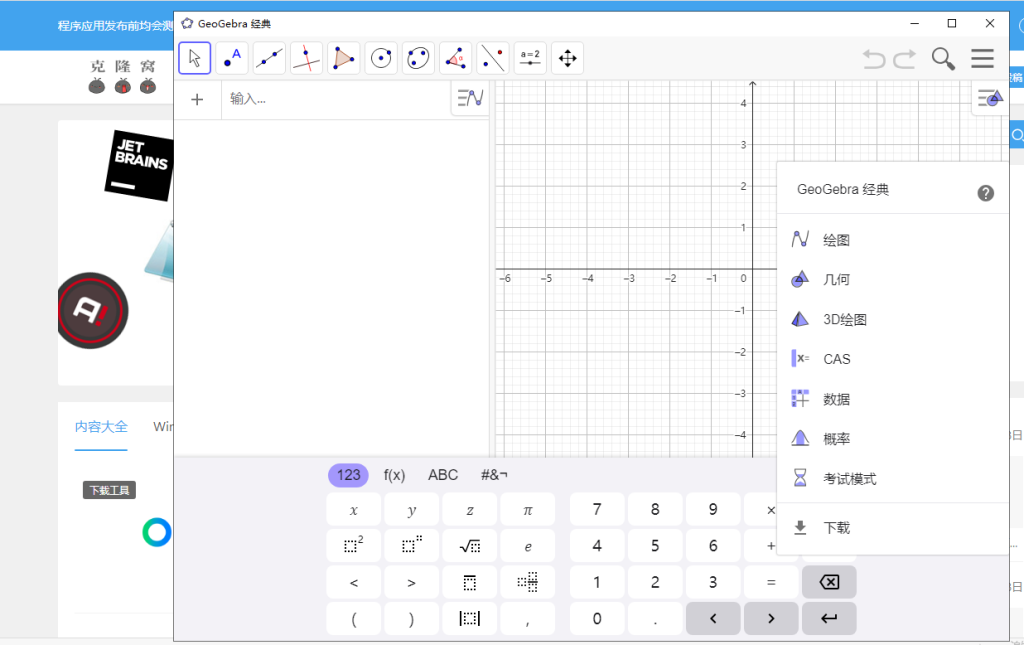Choose the 几何 perspective

893,280
